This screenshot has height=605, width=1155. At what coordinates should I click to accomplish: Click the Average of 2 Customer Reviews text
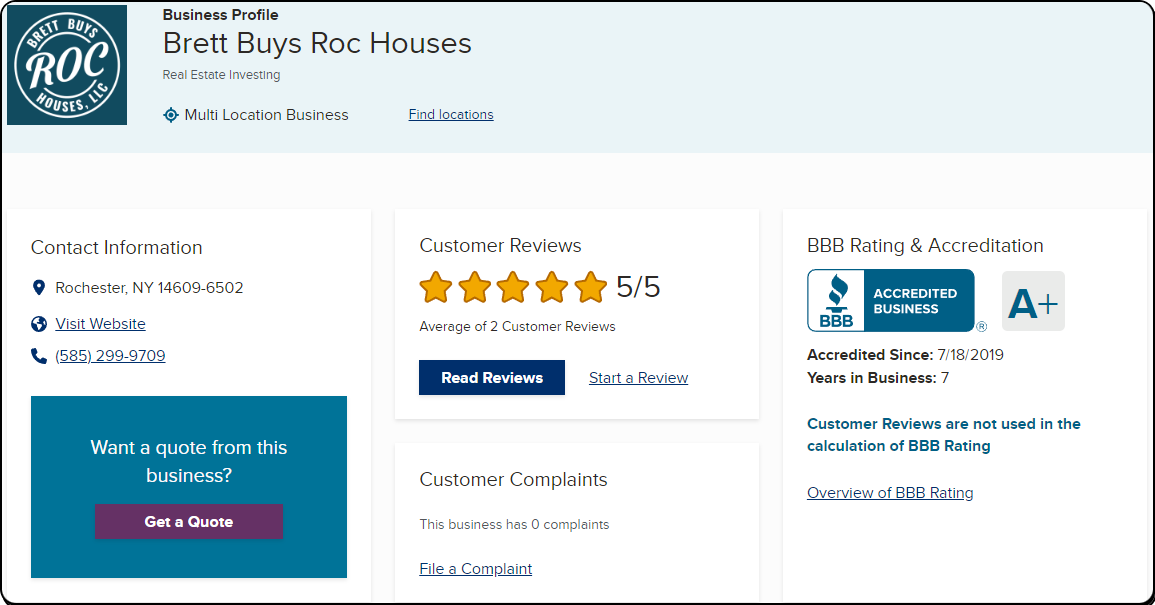pyautogui.click(x=517, y=326)
